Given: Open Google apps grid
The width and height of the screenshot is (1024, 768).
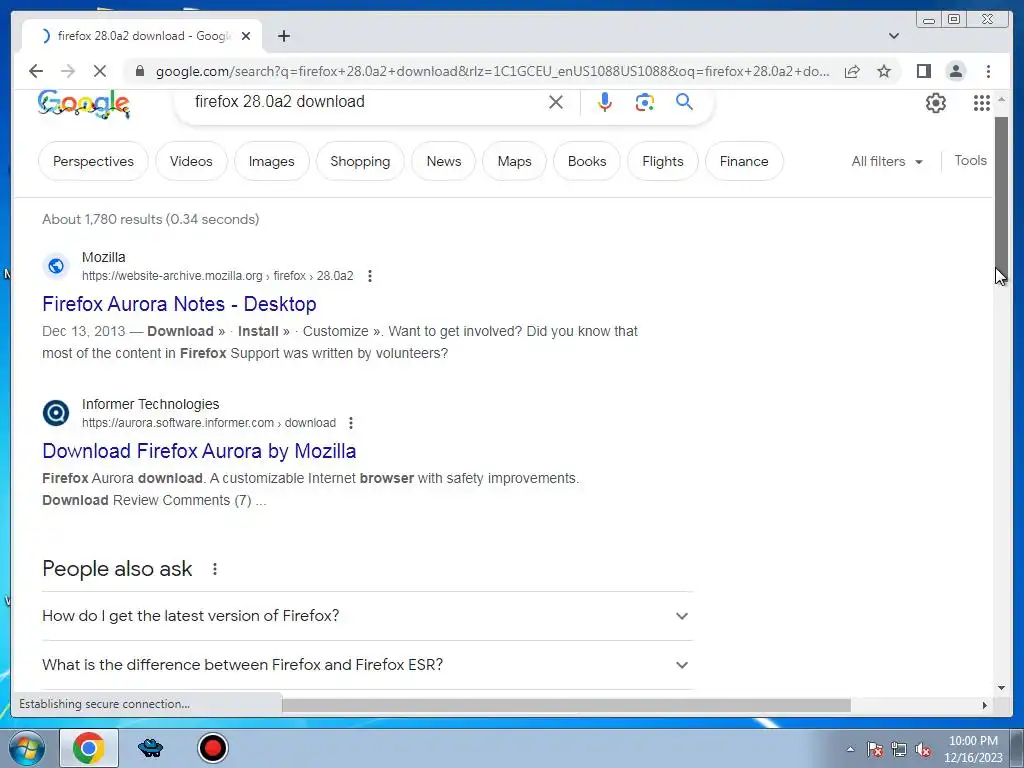Looking at the screenshot, I should point(982,103).
